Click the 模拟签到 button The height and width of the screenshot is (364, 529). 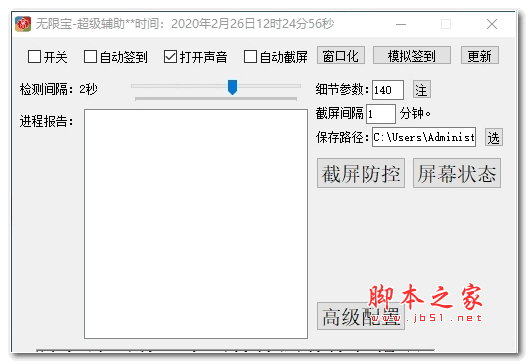[412, 55]
